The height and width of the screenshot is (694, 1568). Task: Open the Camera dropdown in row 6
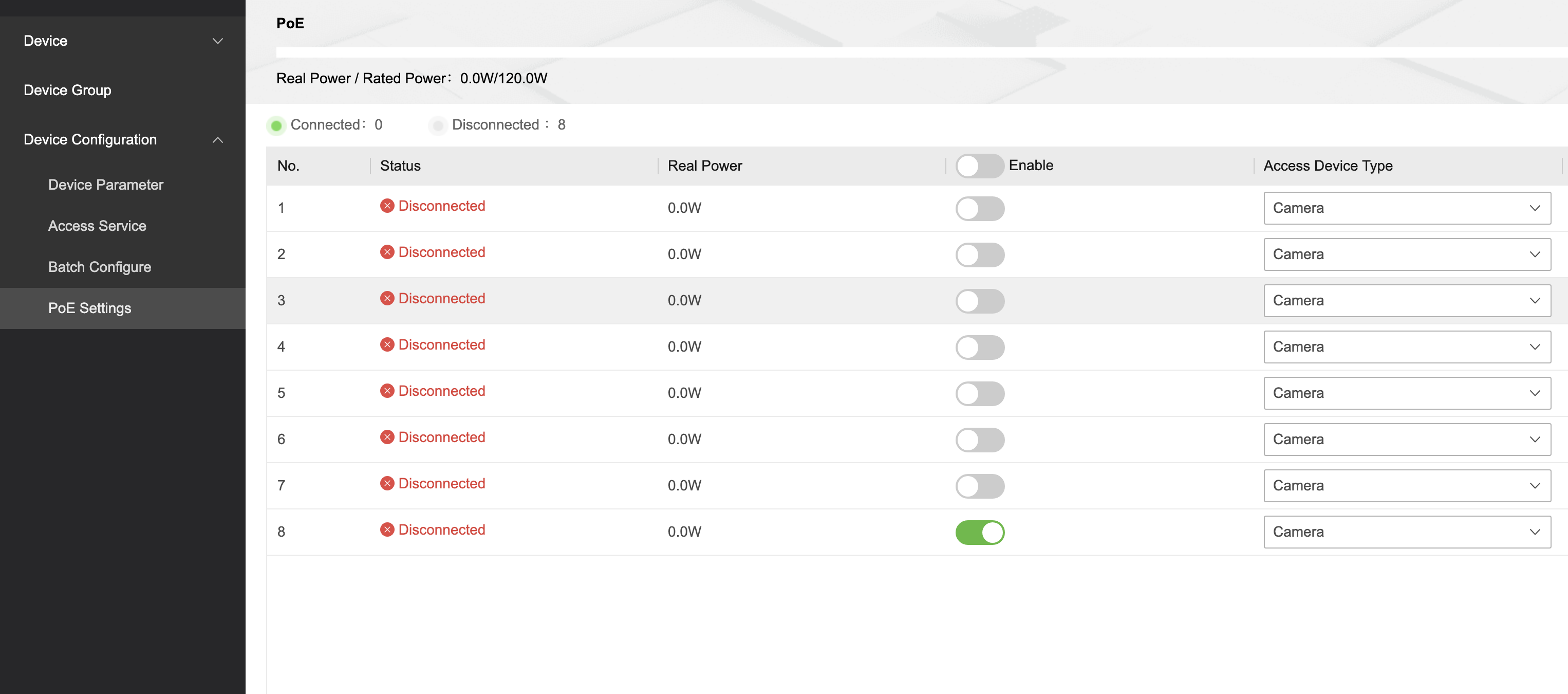pos(1407,440)
